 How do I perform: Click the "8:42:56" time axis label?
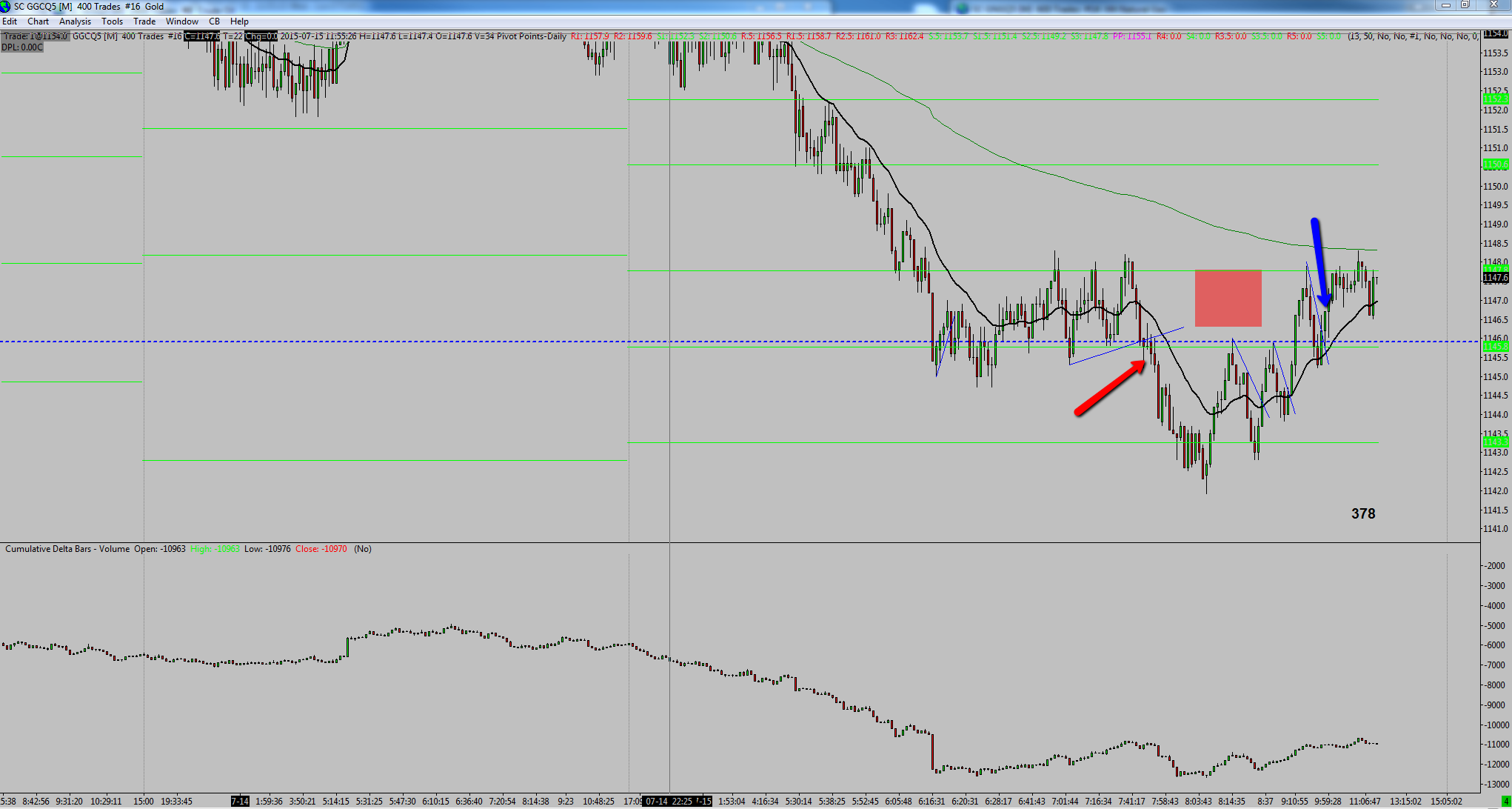tap(36, 802)
